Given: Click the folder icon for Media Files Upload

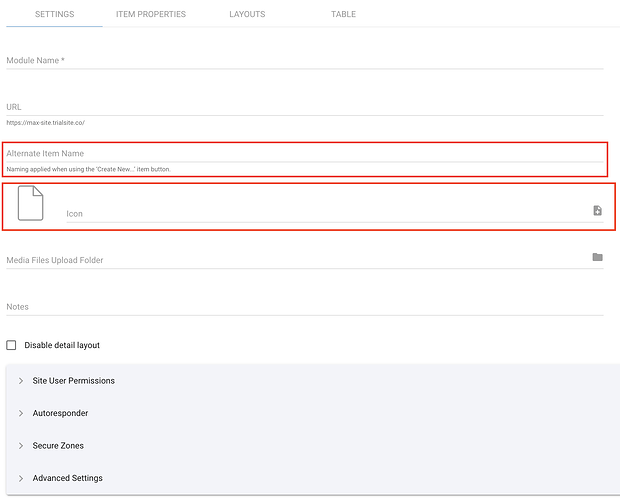Looking at the screenshot, I should click(x=597, y=257).
